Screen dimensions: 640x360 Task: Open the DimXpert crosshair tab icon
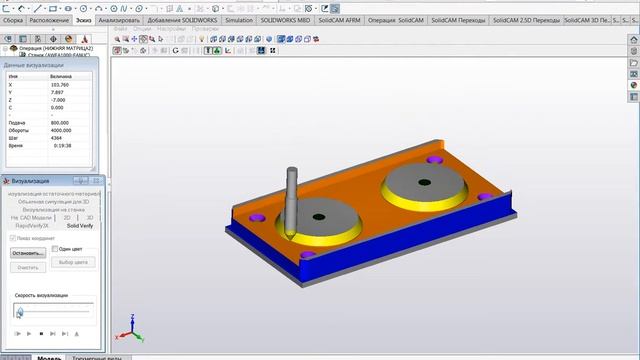coord(53,39)
